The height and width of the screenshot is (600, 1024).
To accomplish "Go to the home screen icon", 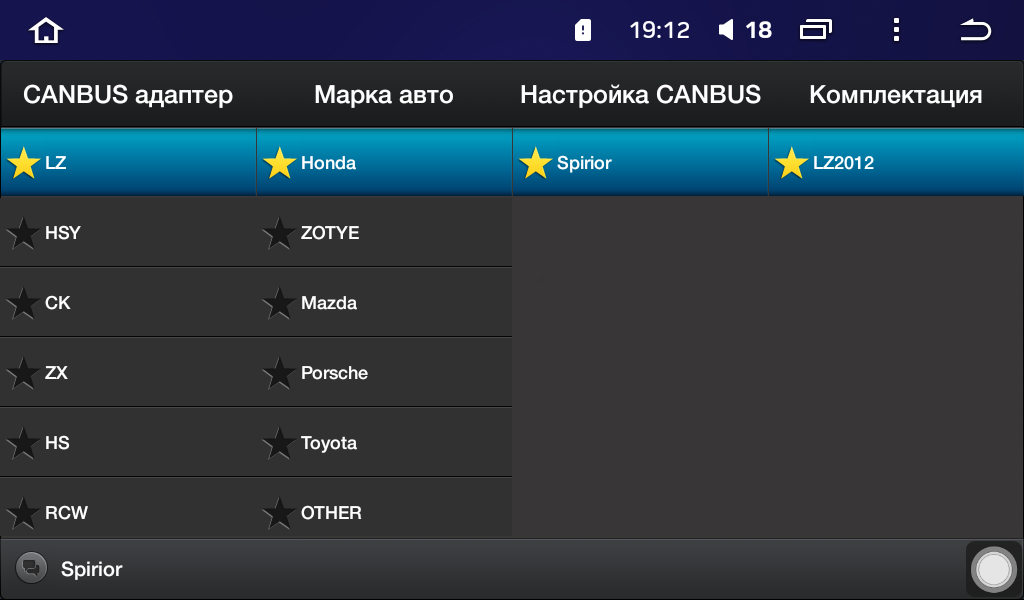I will [46, 30].
